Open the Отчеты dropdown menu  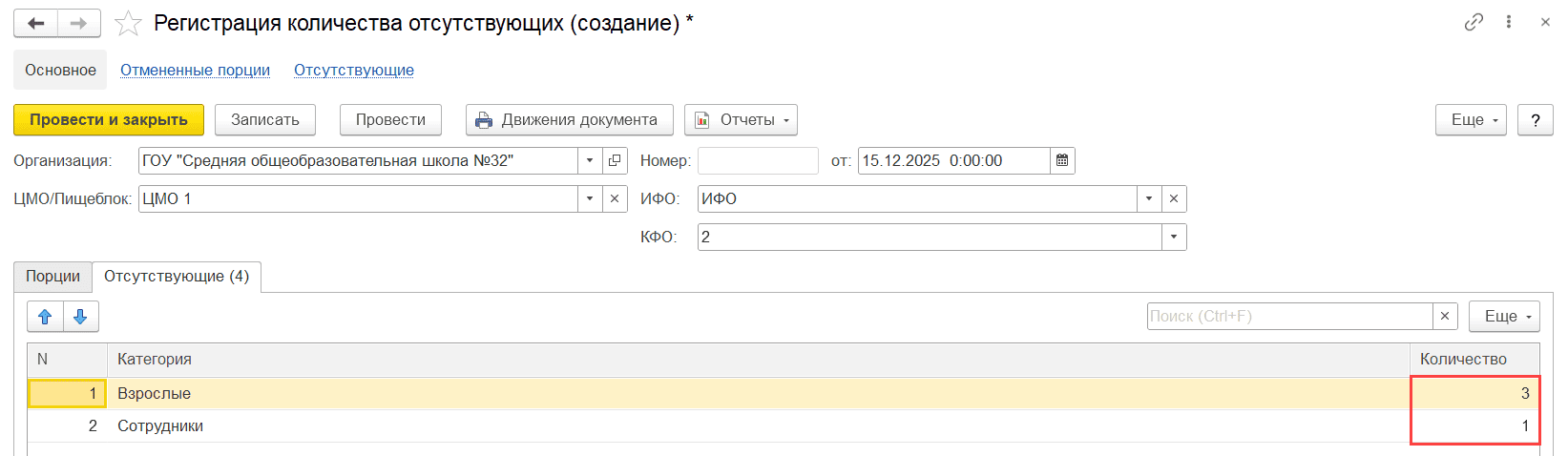tap(741, 120)
